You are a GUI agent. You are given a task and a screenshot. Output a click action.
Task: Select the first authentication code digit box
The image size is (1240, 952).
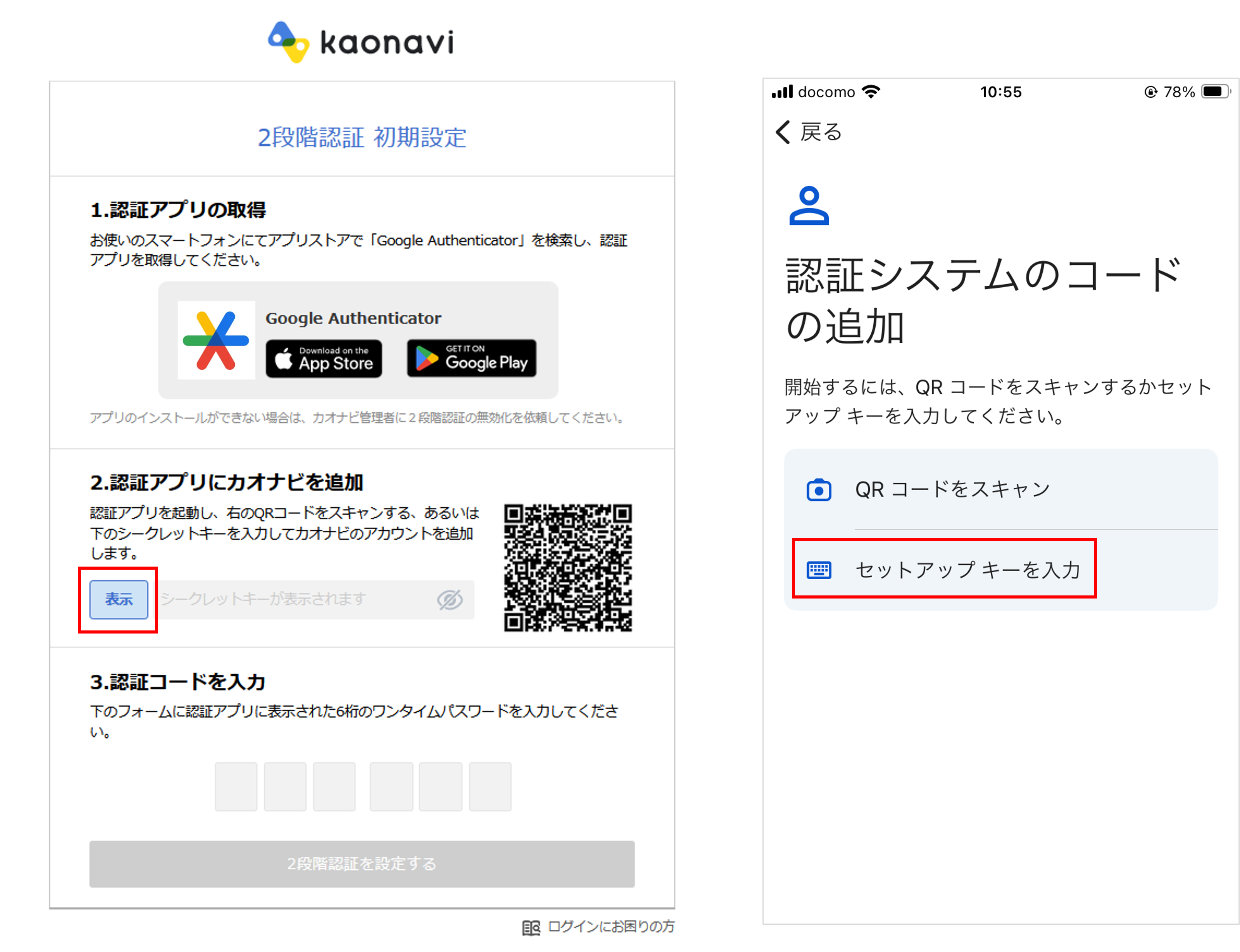tap(236, 786)
